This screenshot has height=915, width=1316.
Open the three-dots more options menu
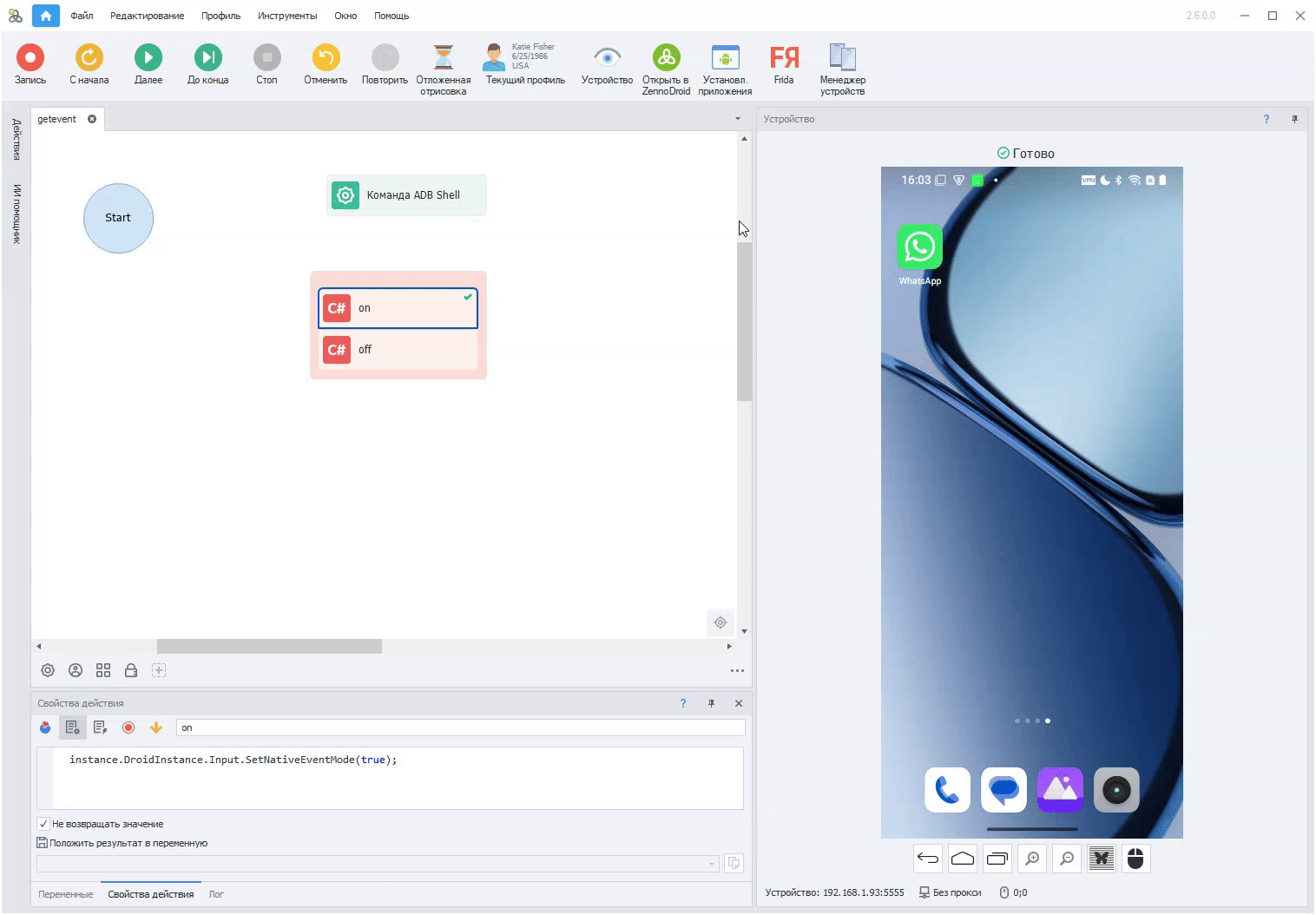click(x=737, y=670)
